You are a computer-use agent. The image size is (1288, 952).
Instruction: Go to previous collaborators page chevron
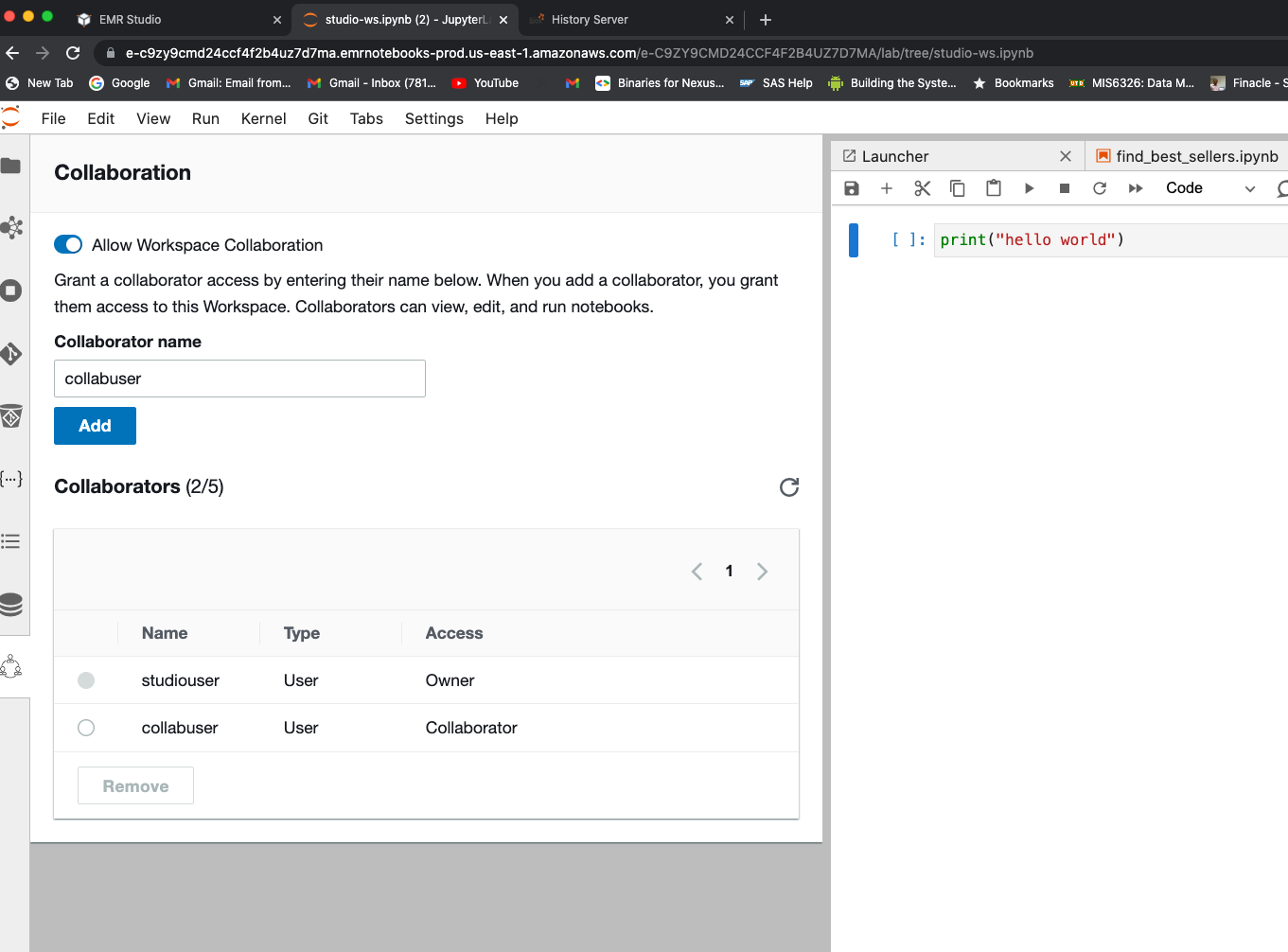point(697,572)
